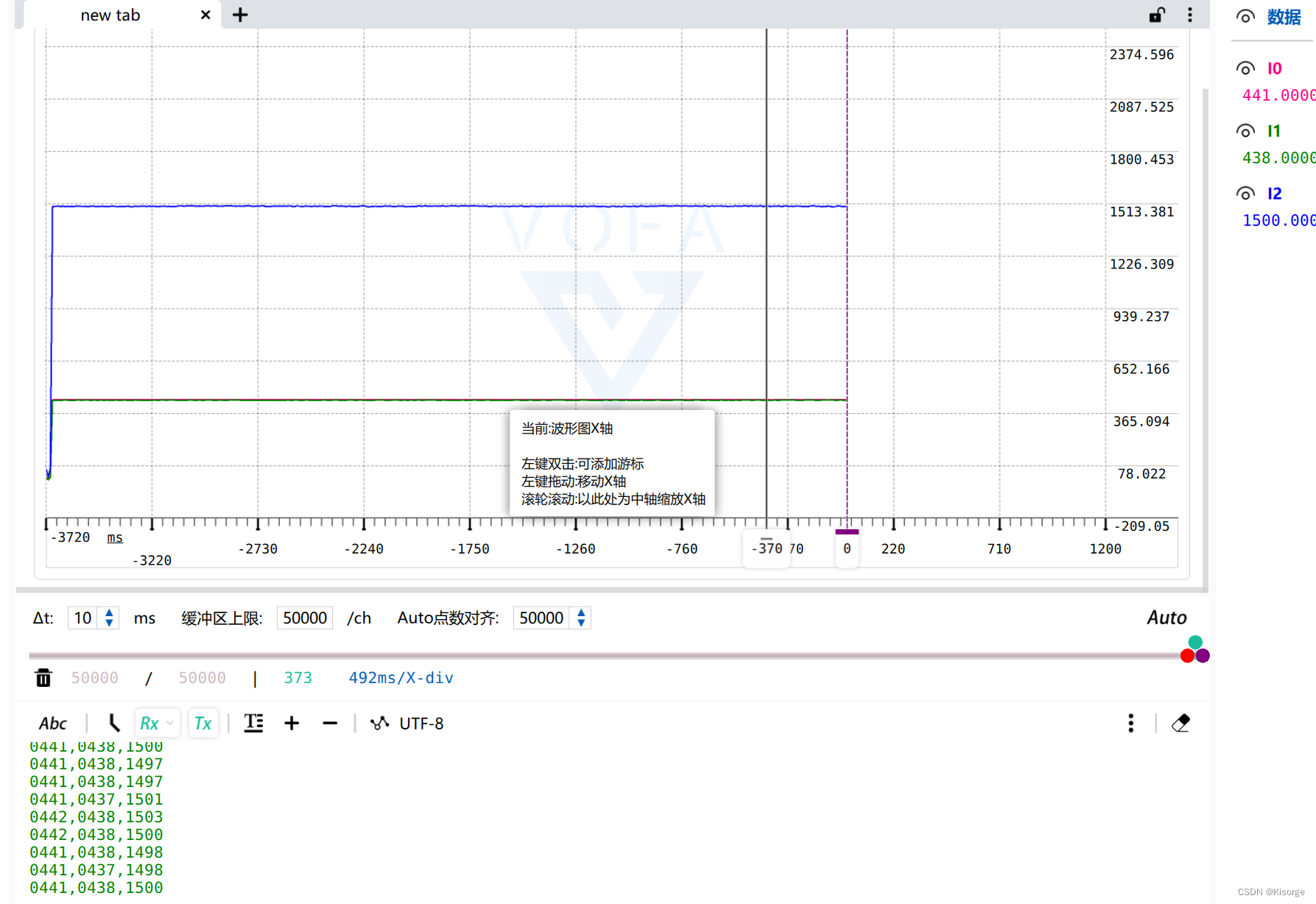This screenshot has width=1316, height=904.
Task: Click the I1 value 438.0000
Action: 1278,158
